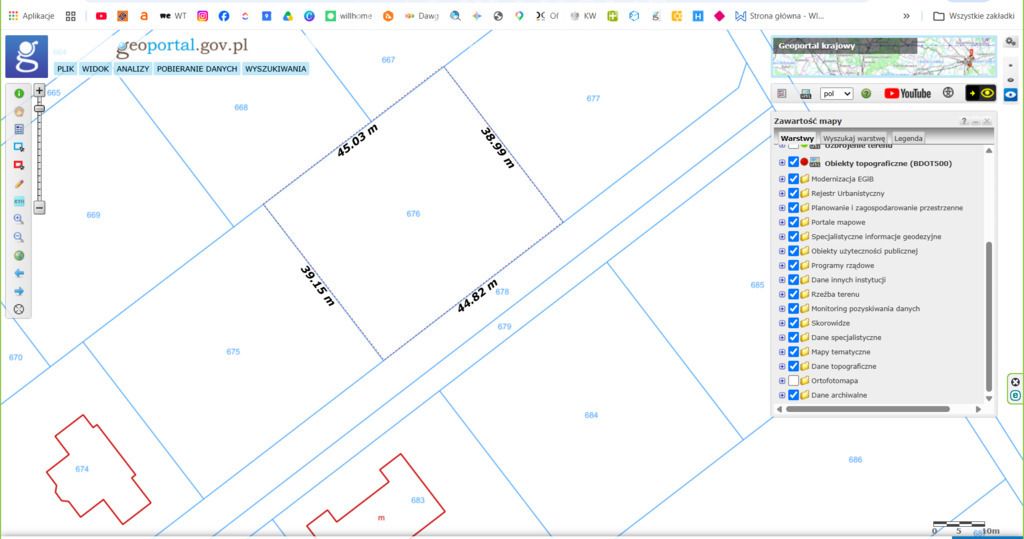Screen dimensions: 1024x539
Task: Toggle the yellow eye high-contrast mode
Action: click(981, 93)
